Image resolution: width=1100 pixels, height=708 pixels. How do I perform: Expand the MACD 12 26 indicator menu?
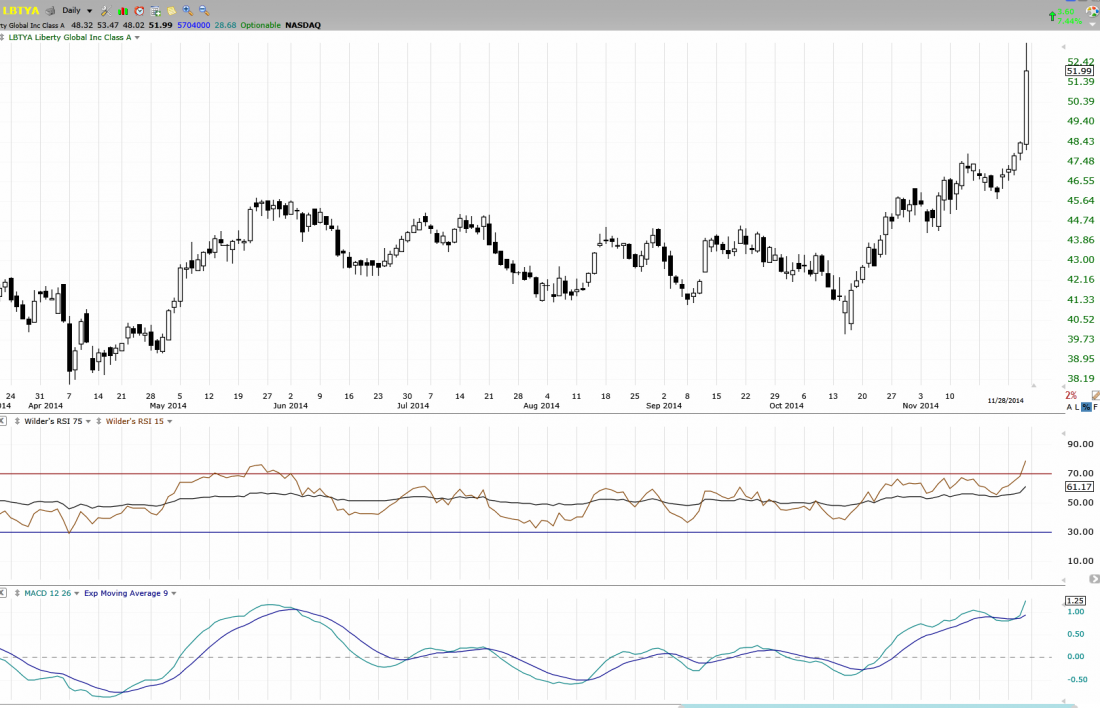76,593
